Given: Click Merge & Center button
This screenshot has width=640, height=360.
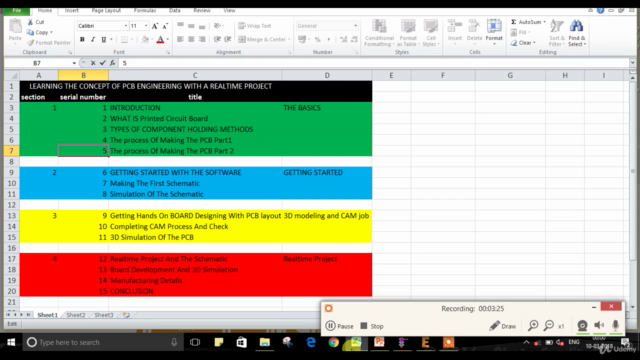Looking at the screenshot, I should 262,39.
